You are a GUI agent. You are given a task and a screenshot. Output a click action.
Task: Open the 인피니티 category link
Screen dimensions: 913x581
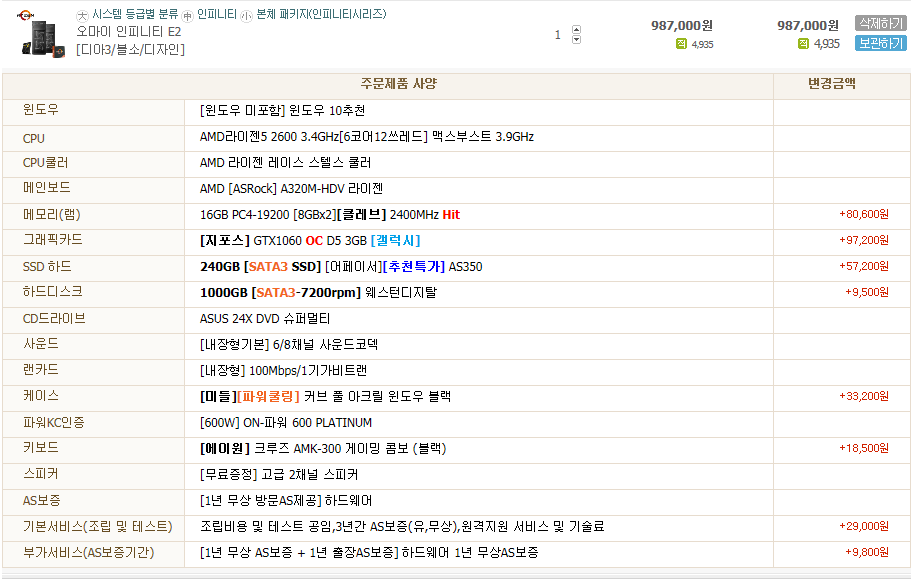[x=217, y=14]
